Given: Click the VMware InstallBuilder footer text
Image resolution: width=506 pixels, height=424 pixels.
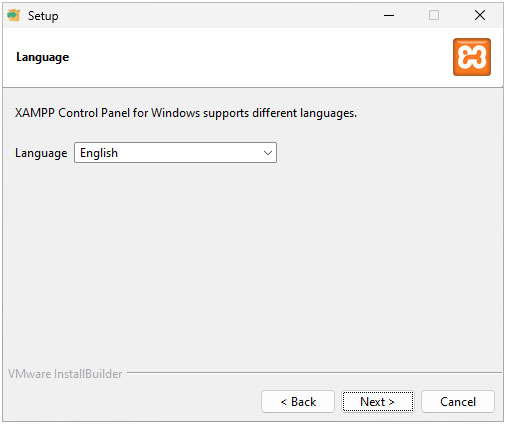Looking at the screenshot, I should [65, 374].
